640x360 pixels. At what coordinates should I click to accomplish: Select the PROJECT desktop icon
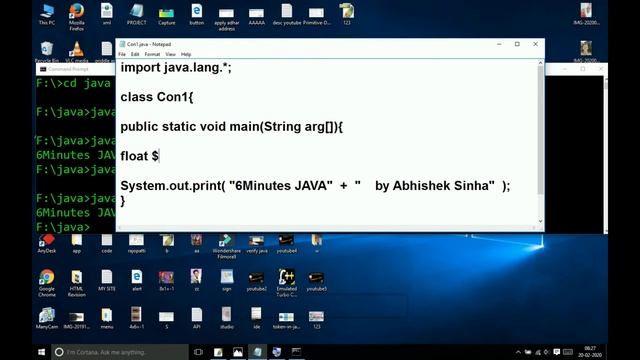coord(136,14)
